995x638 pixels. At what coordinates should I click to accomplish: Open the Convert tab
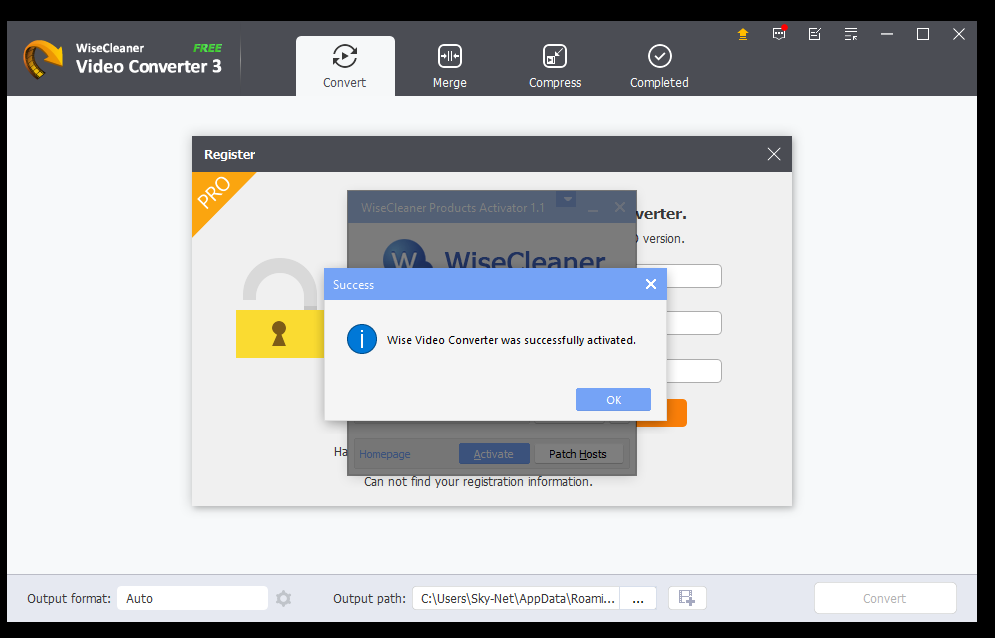click(345, 66)
